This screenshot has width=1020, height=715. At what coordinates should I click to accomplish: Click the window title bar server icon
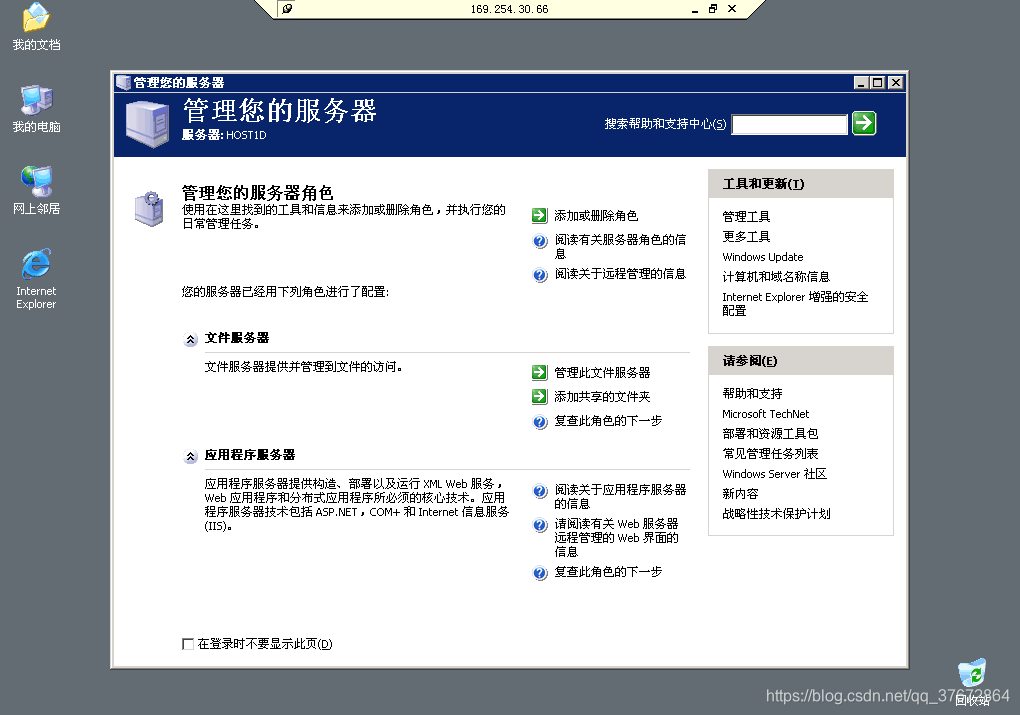[x=123, y=83]
